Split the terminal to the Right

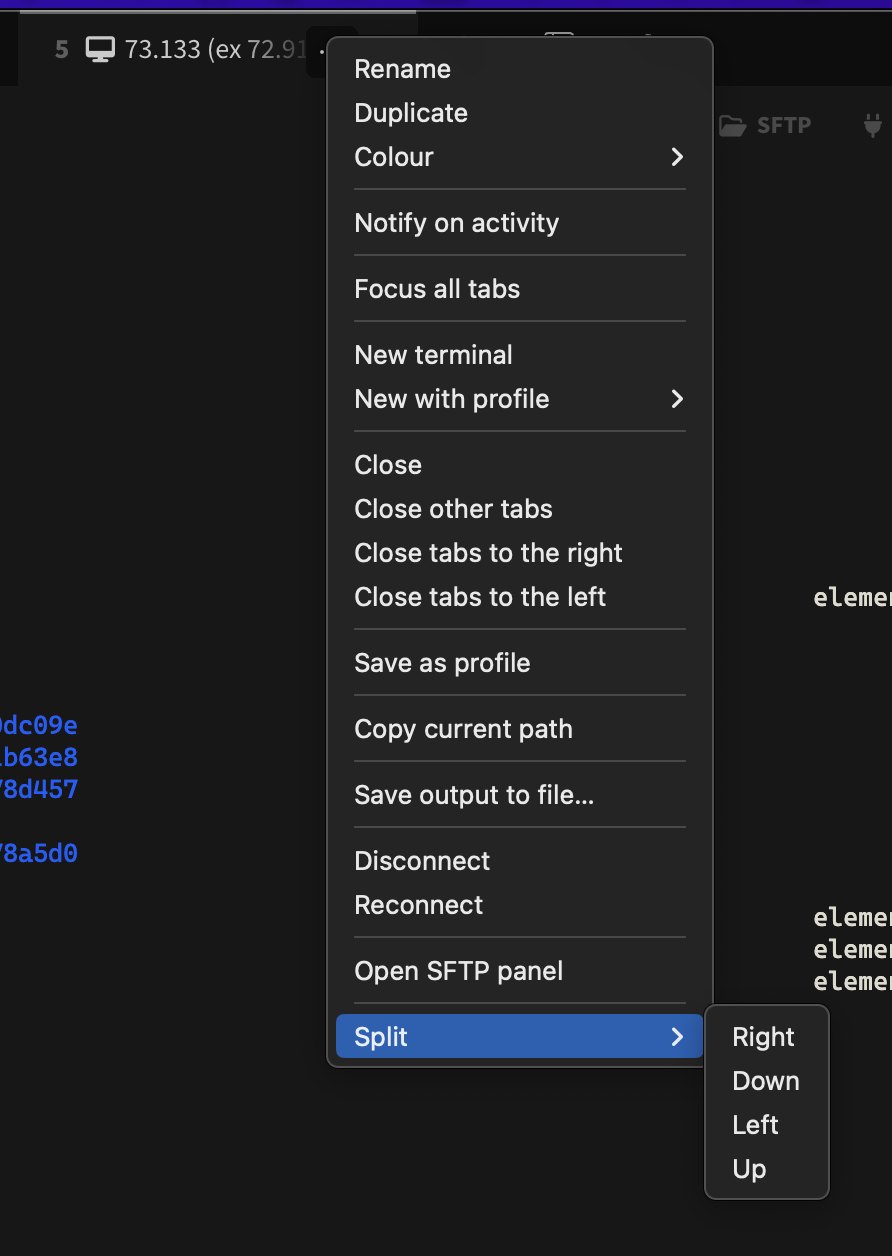pos(764,1037)
